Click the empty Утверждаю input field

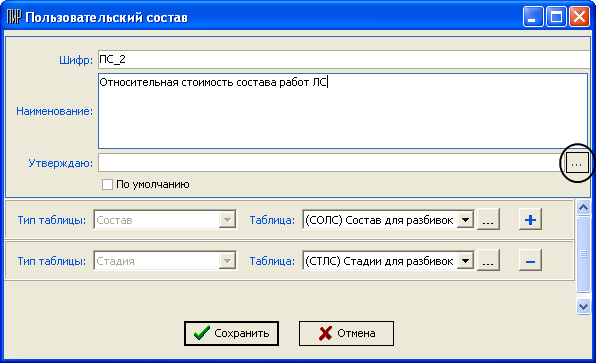click(332, 163)
